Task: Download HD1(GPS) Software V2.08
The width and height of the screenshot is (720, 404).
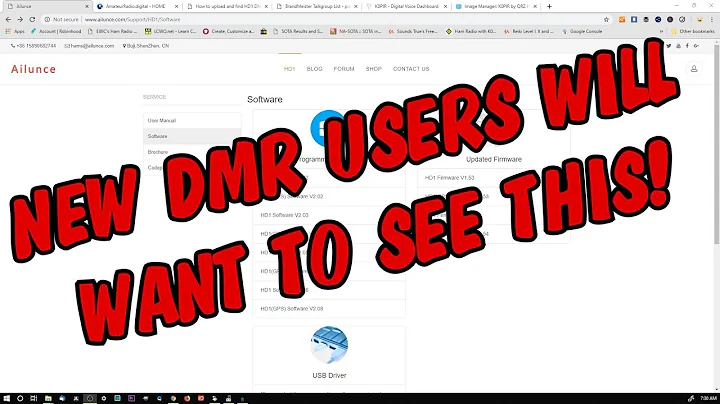Action: point(292,309)
